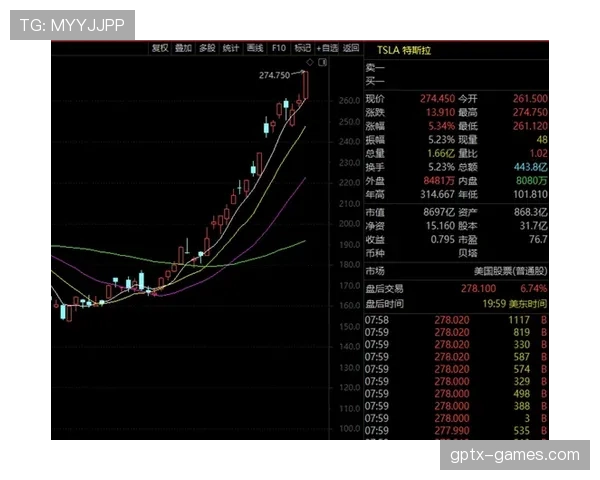Click the 贝塔 label
The width and height of the screenshot is (600, 480).
[468, 253]
